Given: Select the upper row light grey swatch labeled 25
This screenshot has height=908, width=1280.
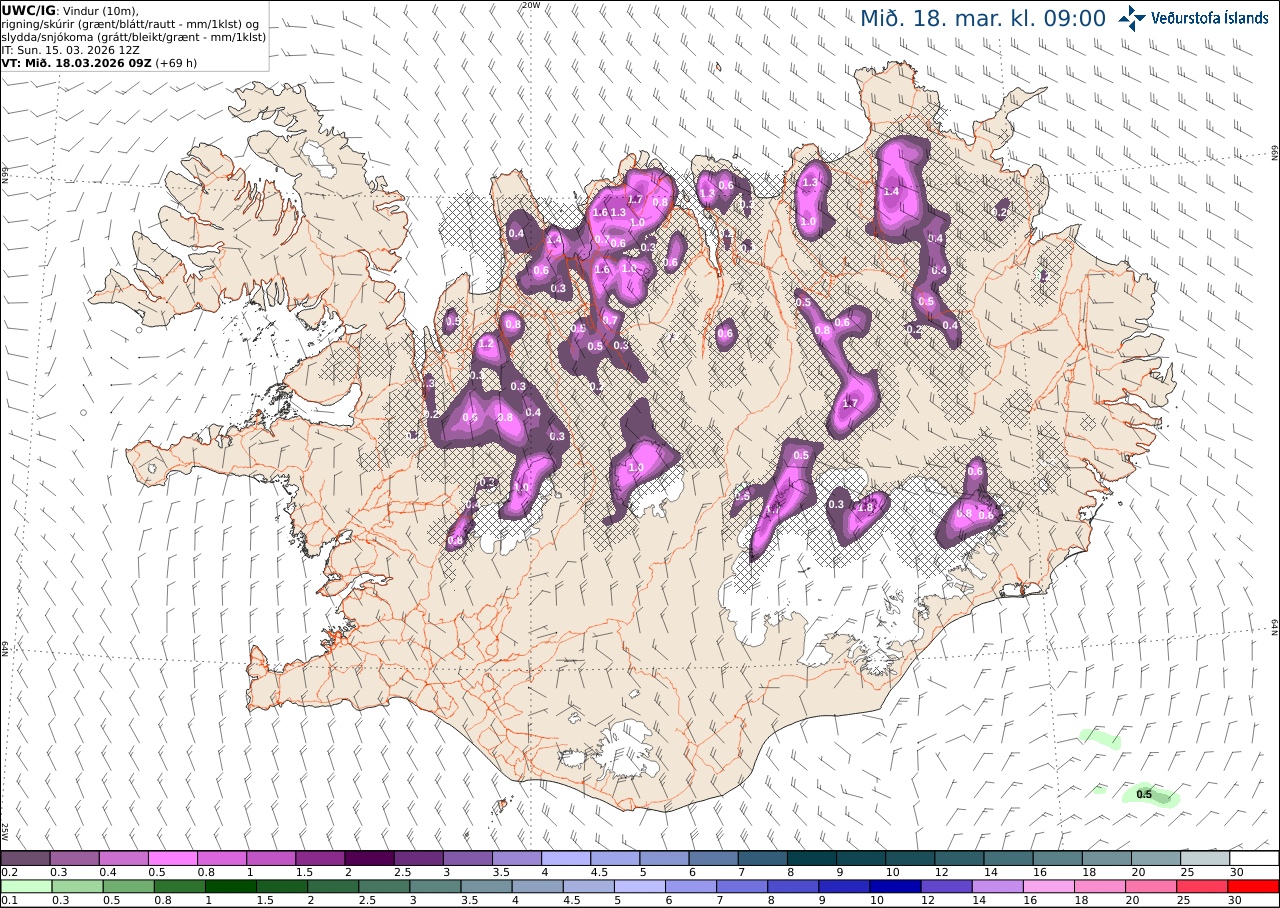Looking at the screenshot, I should [1205, 858].
